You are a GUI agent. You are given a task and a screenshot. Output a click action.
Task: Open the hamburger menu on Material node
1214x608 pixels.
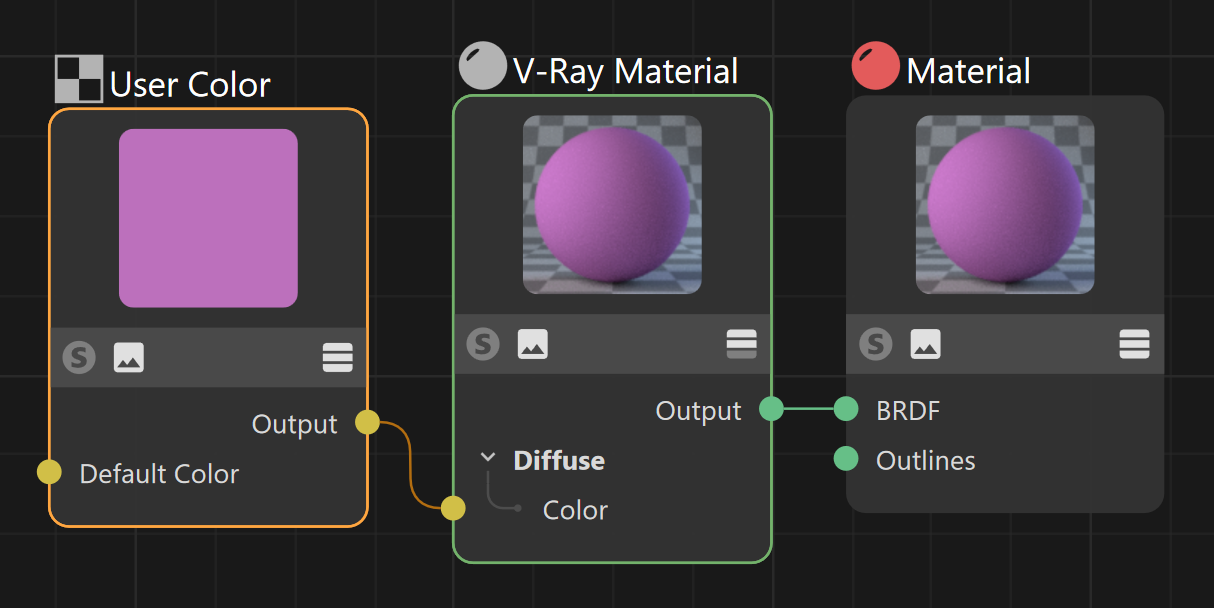(x=1134, y=344)
